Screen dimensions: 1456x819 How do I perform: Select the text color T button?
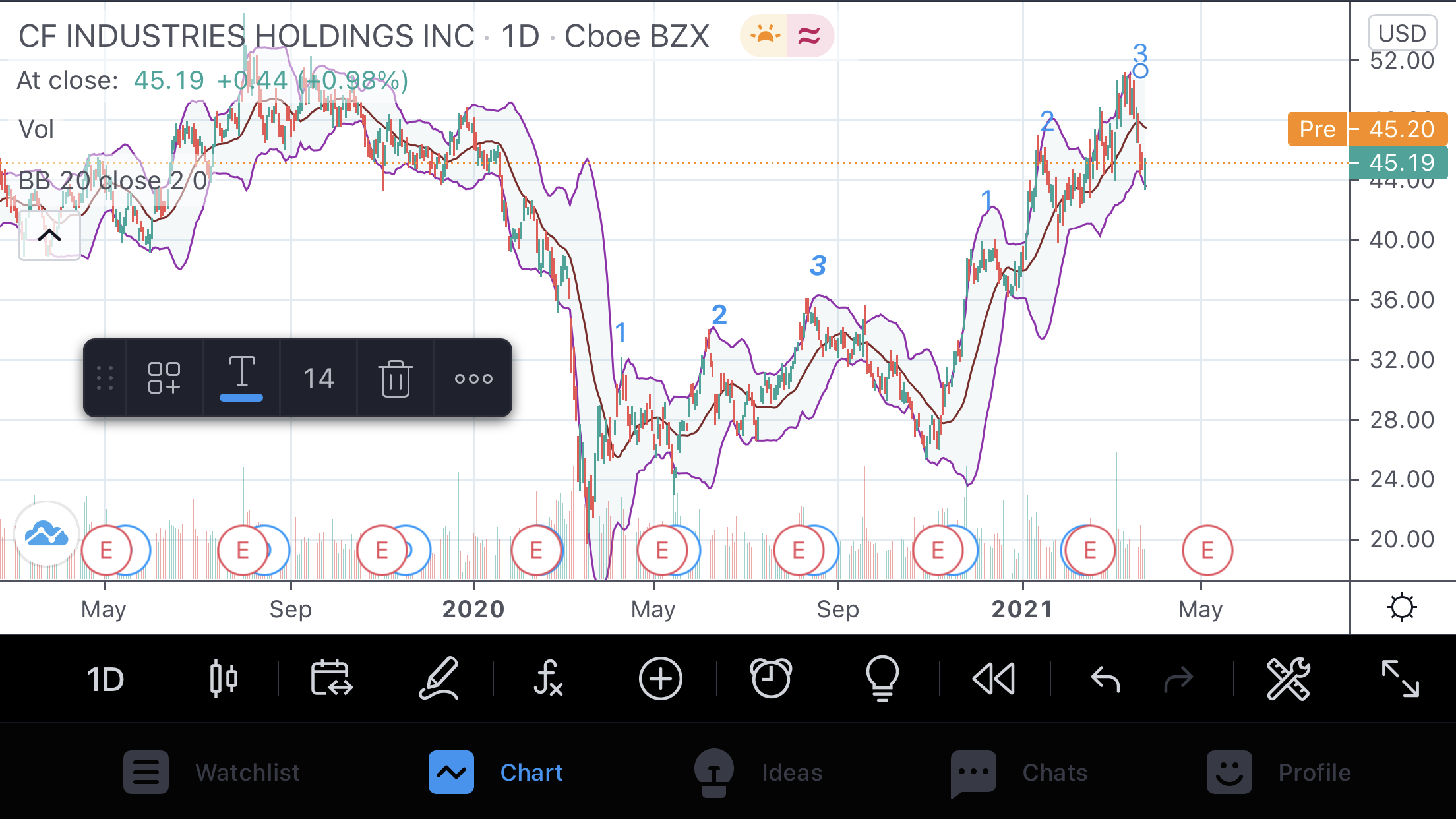241,378
